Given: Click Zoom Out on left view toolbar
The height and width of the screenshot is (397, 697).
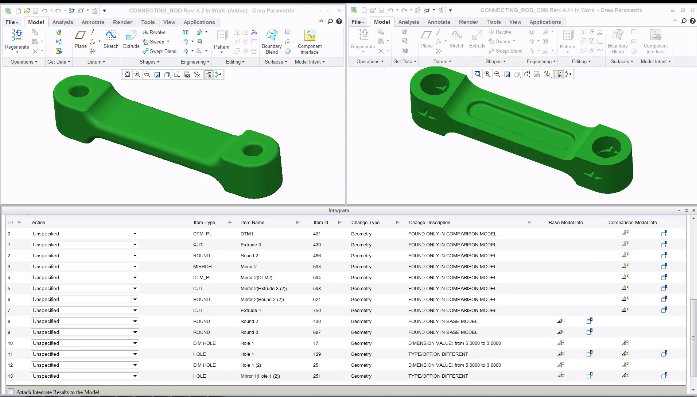Looking at the screenshot, I should [147, 75].
